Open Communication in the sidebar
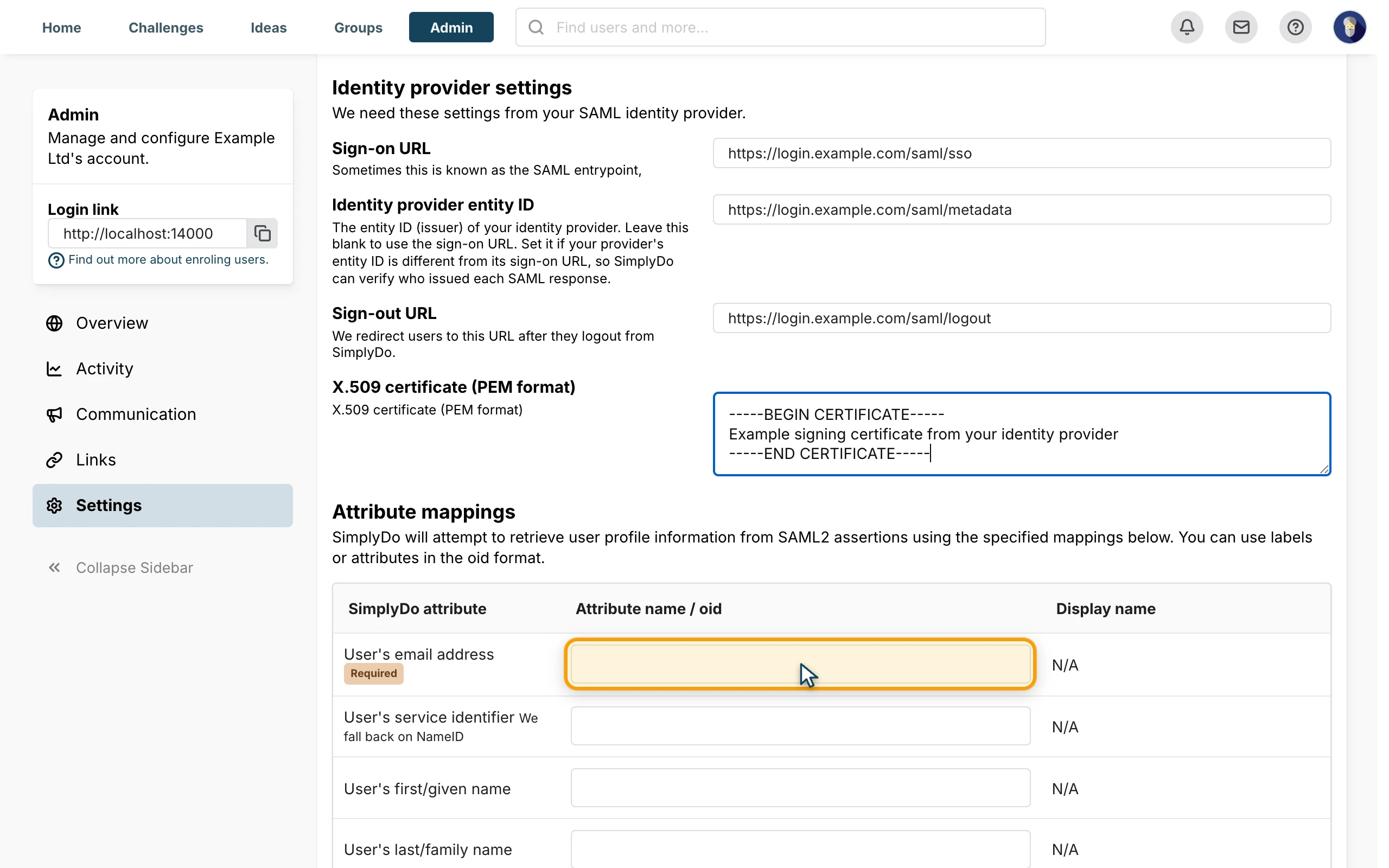Screen dimensions: 1389x868 coord(162,414)
